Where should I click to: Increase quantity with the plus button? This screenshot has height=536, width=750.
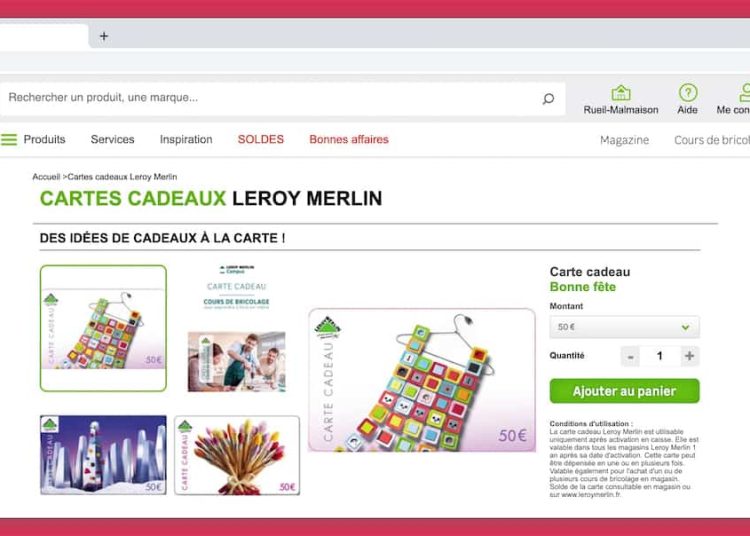[689, 356]
